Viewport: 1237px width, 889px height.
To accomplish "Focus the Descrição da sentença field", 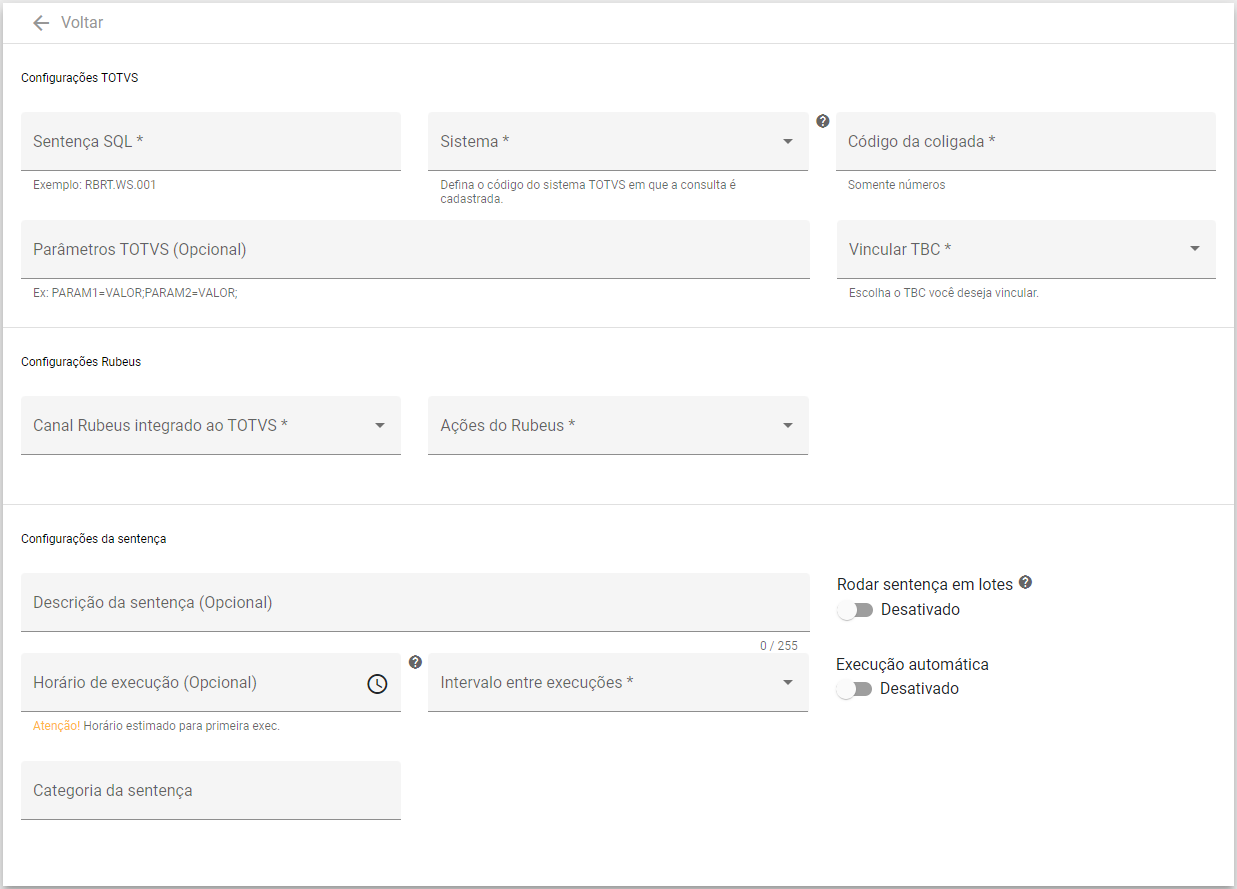I will pyautogui.click(x=415, y=602).
